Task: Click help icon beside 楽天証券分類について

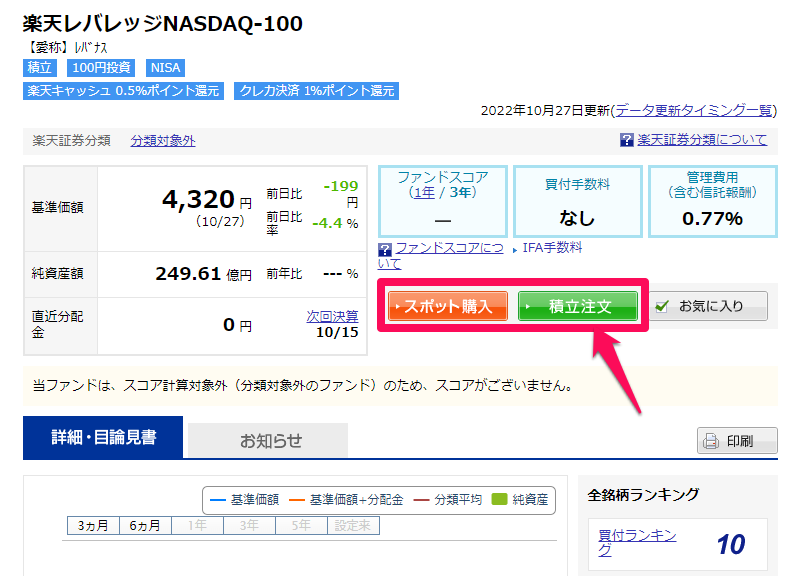Action: pos(627,140)
